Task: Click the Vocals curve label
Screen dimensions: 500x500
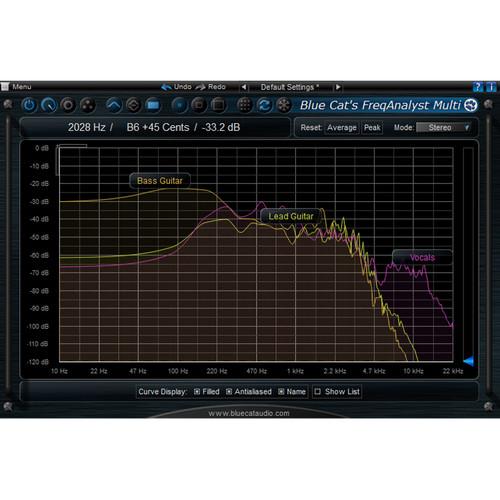Action: point(422,258)
